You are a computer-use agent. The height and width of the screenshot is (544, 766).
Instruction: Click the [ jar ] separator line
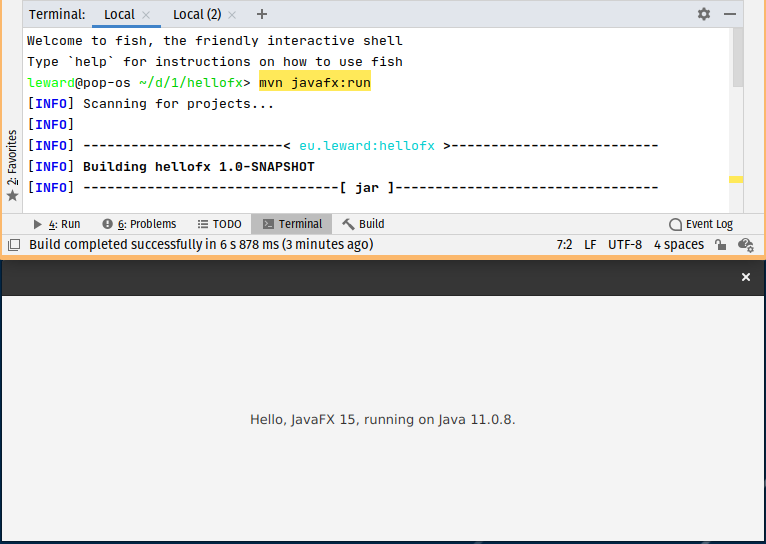[370, 188]
